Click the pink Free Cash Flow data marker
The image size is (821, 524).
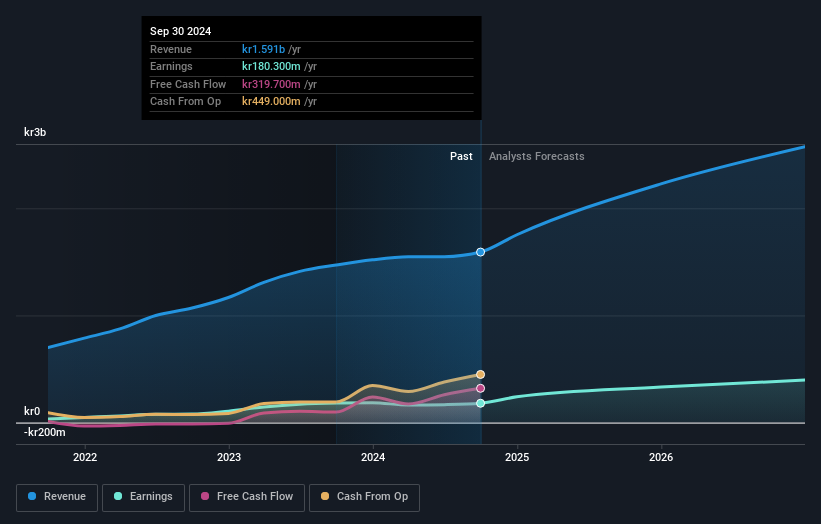pos(480,388)
